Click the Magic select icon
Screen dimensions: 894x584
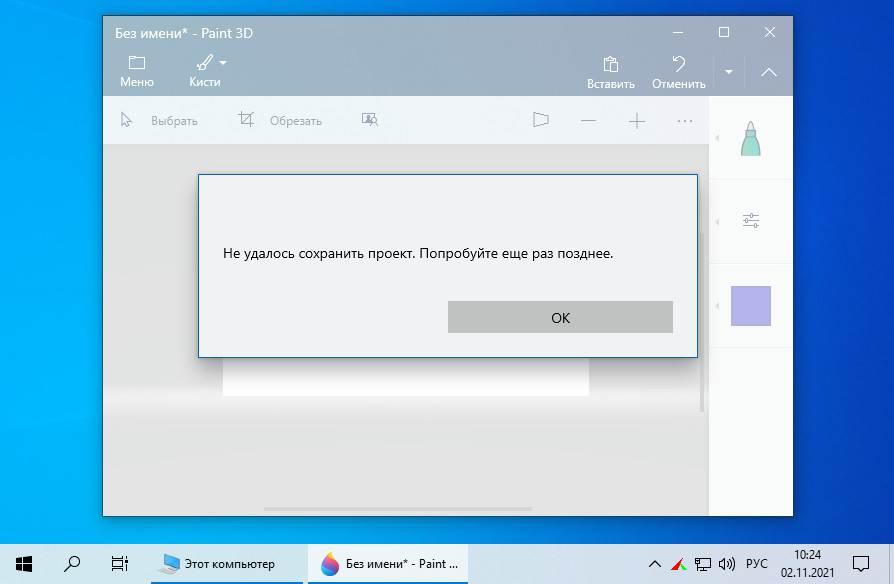coord(370,120)
